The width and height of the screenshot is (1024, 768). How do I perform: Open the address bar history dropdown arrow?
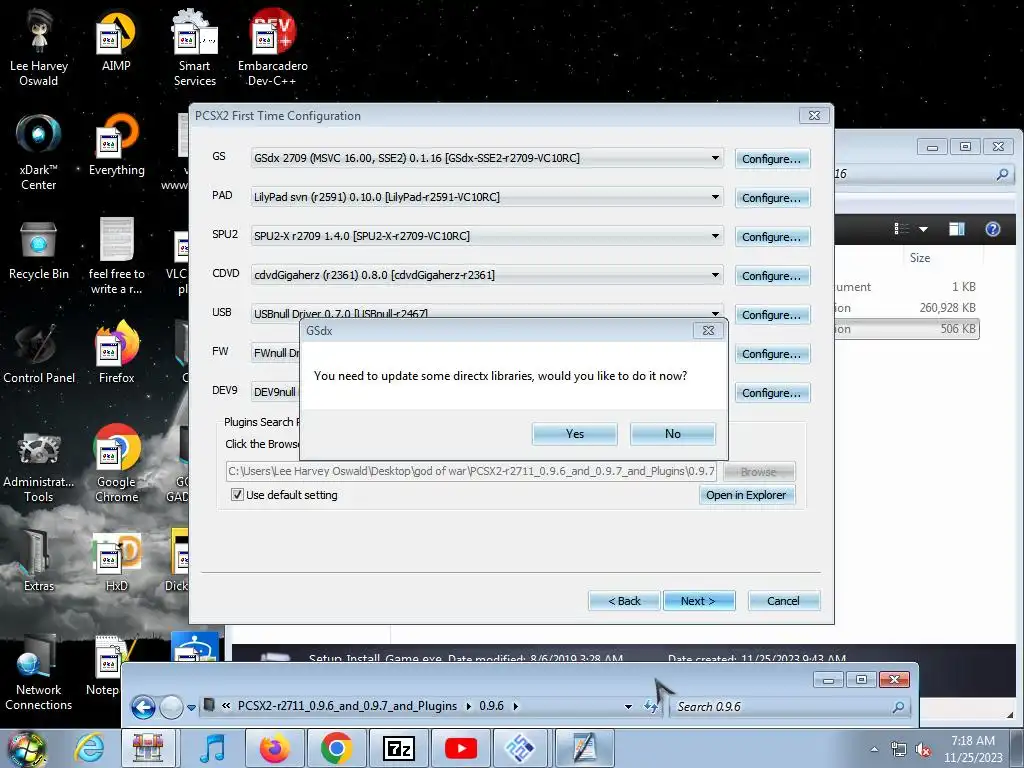coord(628,707)
